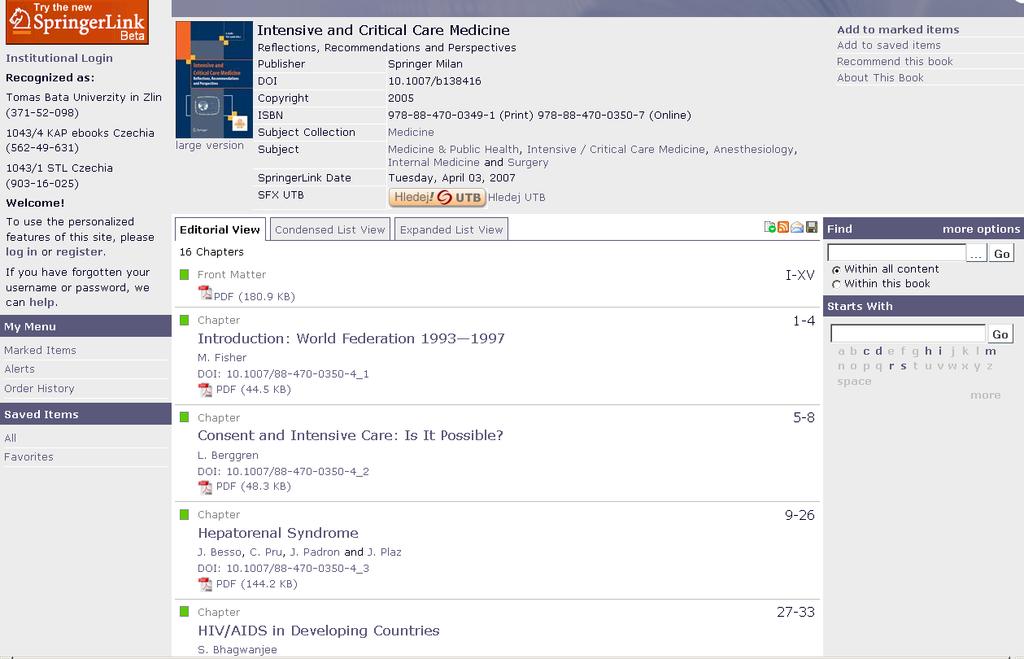Click the Go button in Starts With panel

pyautogui.click(x=1000, y=334)
